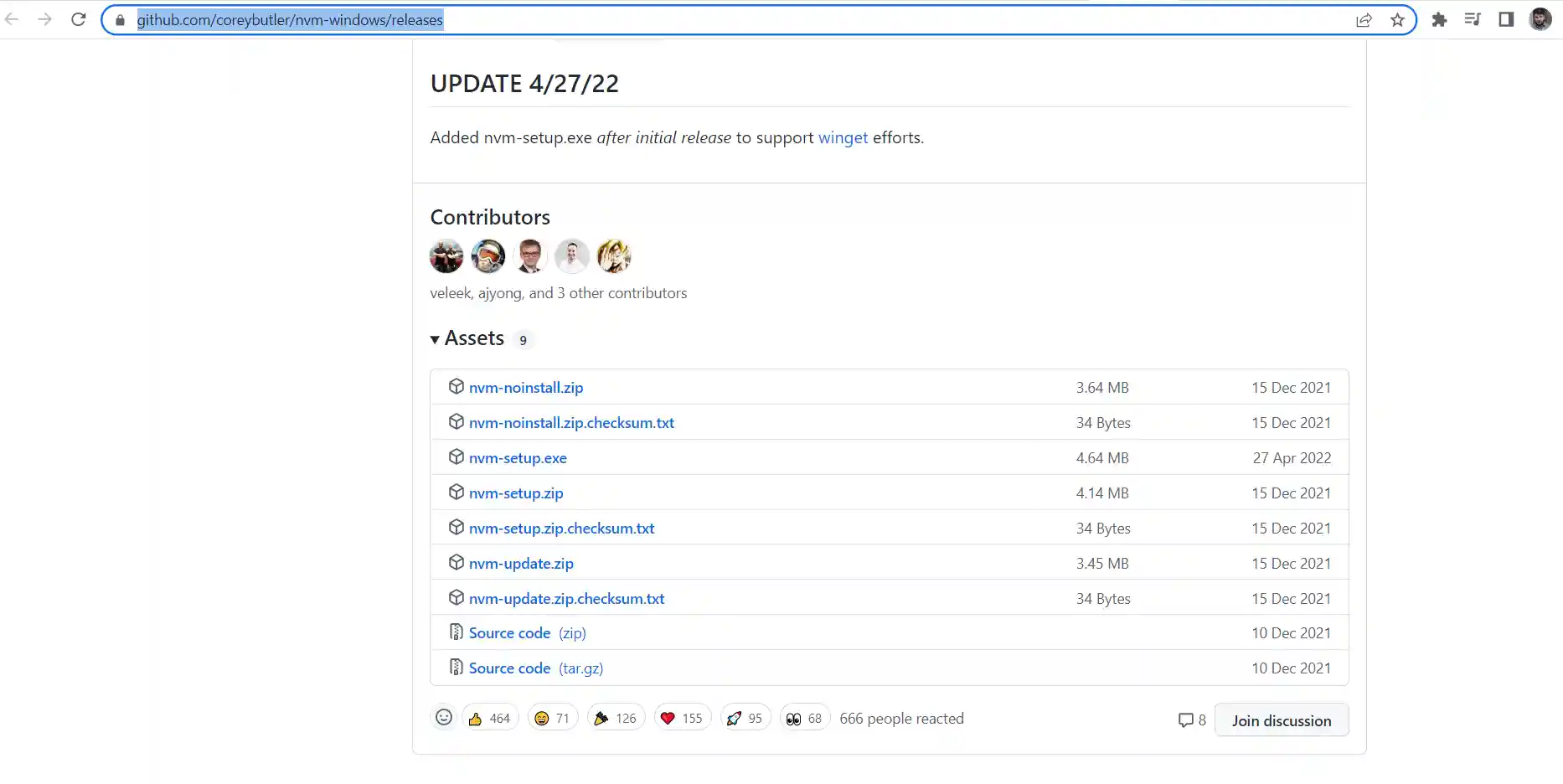Download nvm-noinstall.zip
Image resolution: width=1563 pixels, height=784 pixels.
(x=526, y=388)
